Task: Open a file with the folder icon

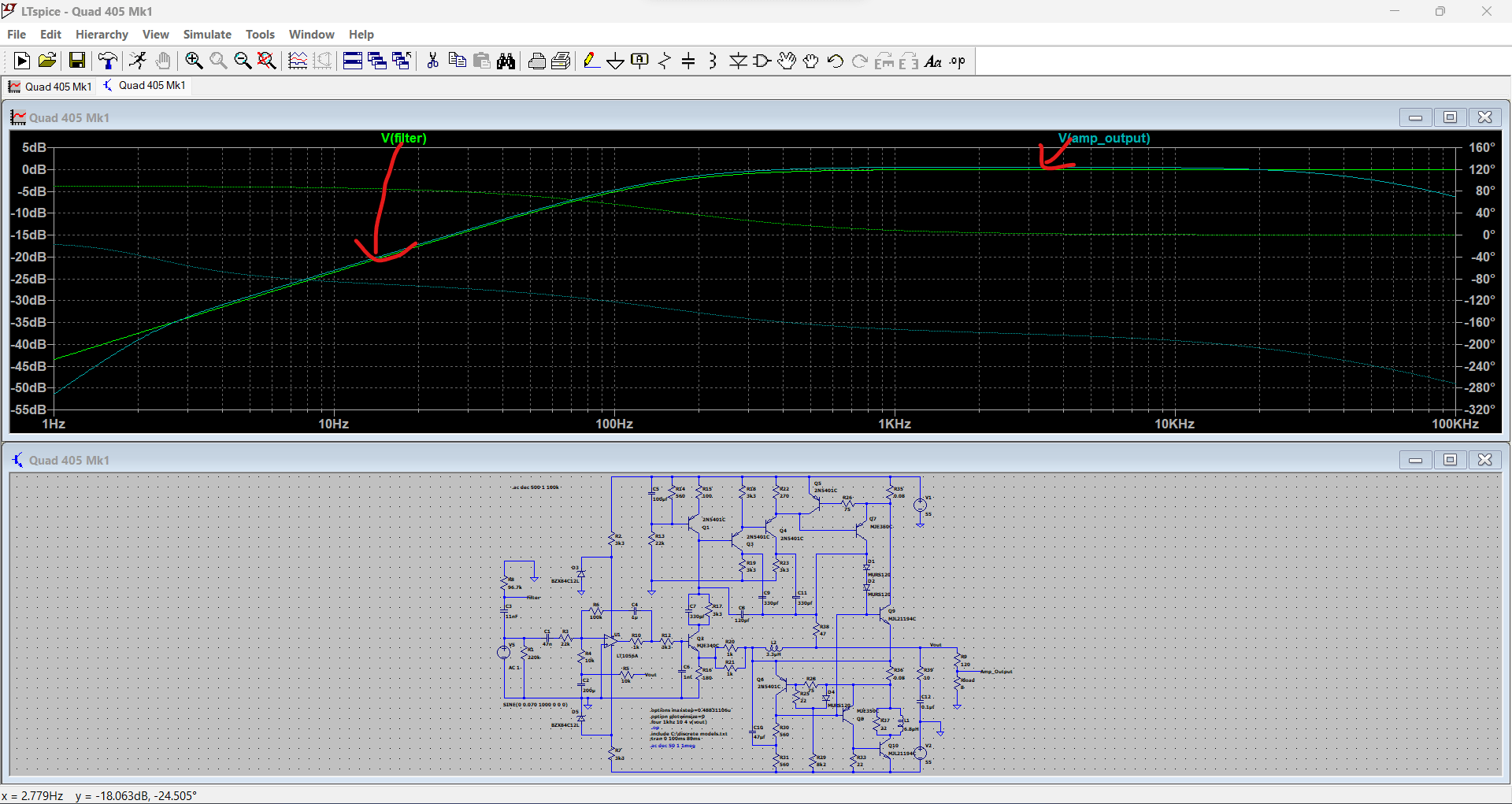Action: click(47, 61)
